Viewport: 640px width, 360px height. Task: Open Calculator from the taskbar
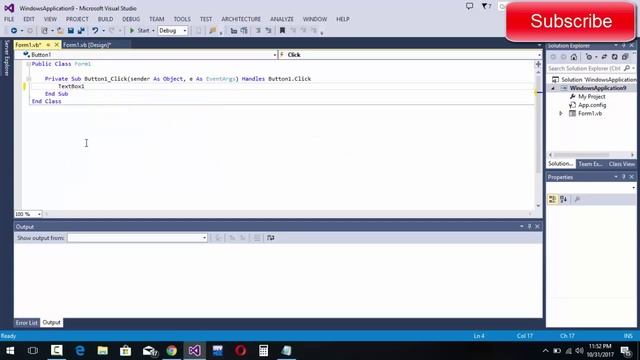pyautogui.click(x=263, y=351)
